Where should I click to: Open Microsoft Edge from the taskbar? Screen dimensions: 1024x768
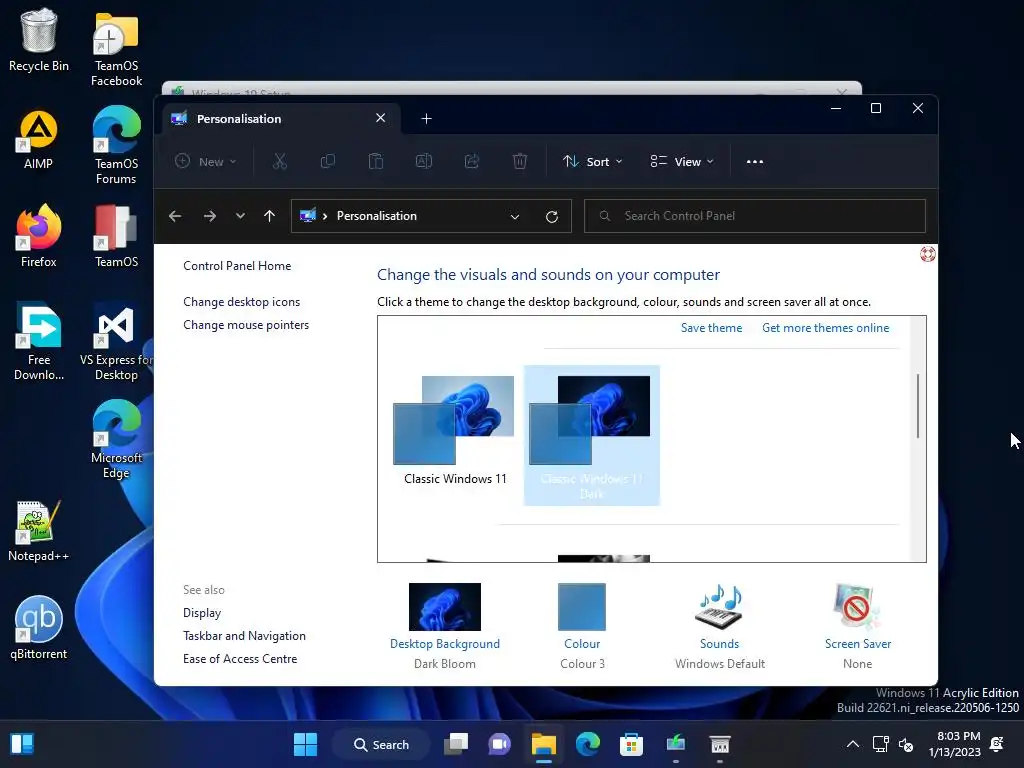(x=588, y=744)
